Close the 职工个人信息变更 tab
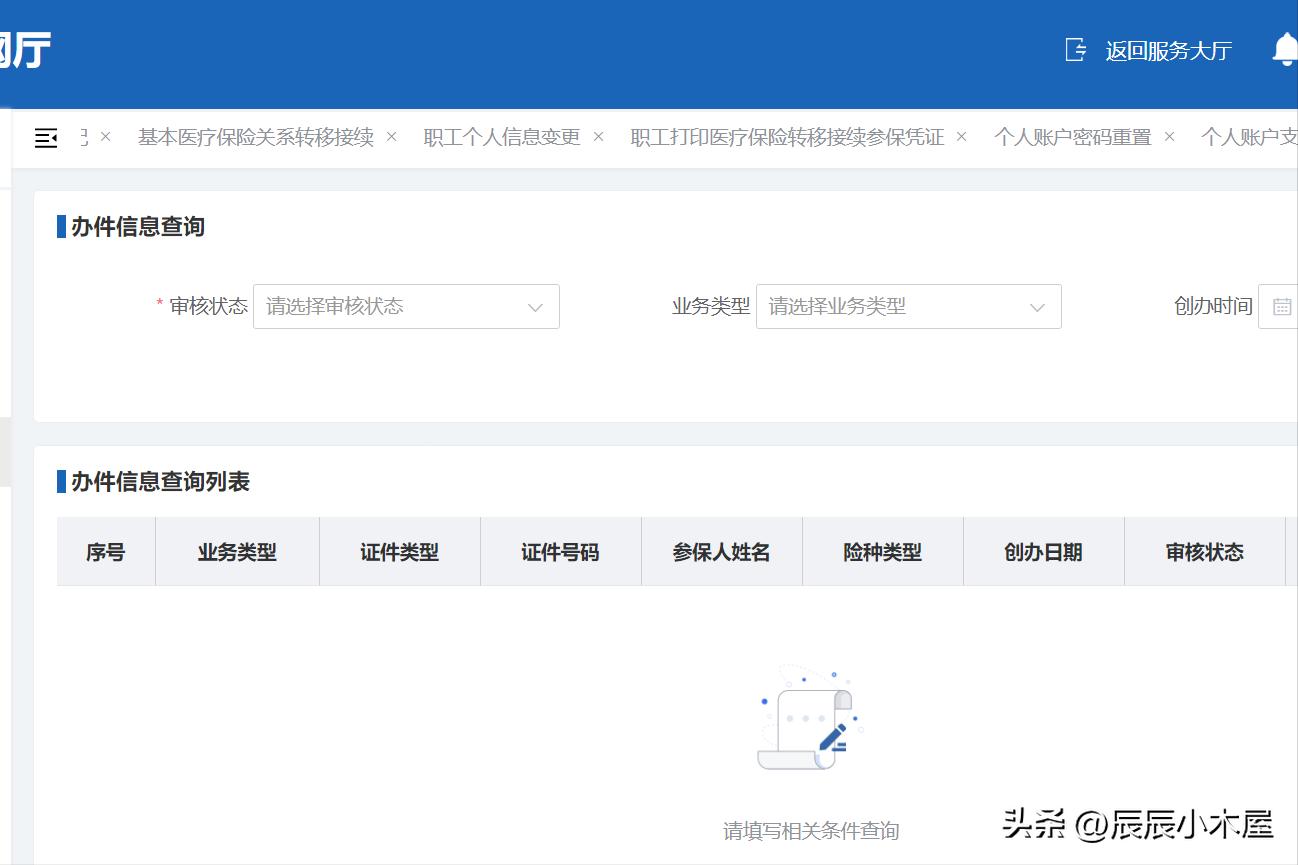This screenshot has width=1298, height=865. (597, 137)
